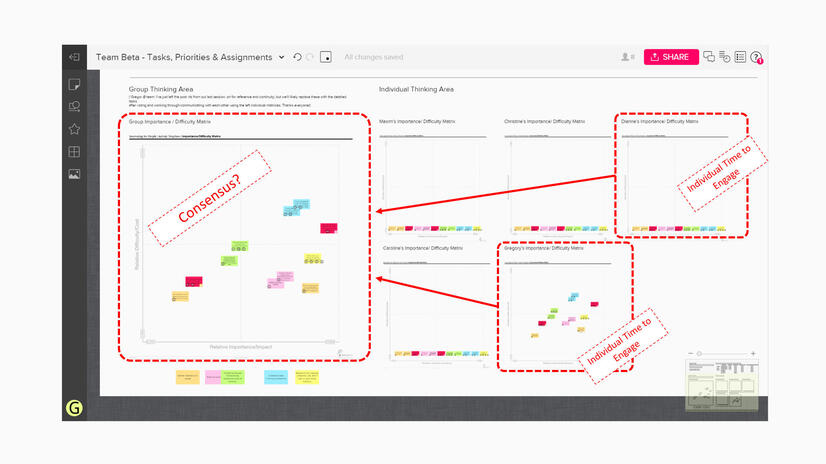Open the chat comments panel
The width and height of the screenshot is (826, 464).
709,57
